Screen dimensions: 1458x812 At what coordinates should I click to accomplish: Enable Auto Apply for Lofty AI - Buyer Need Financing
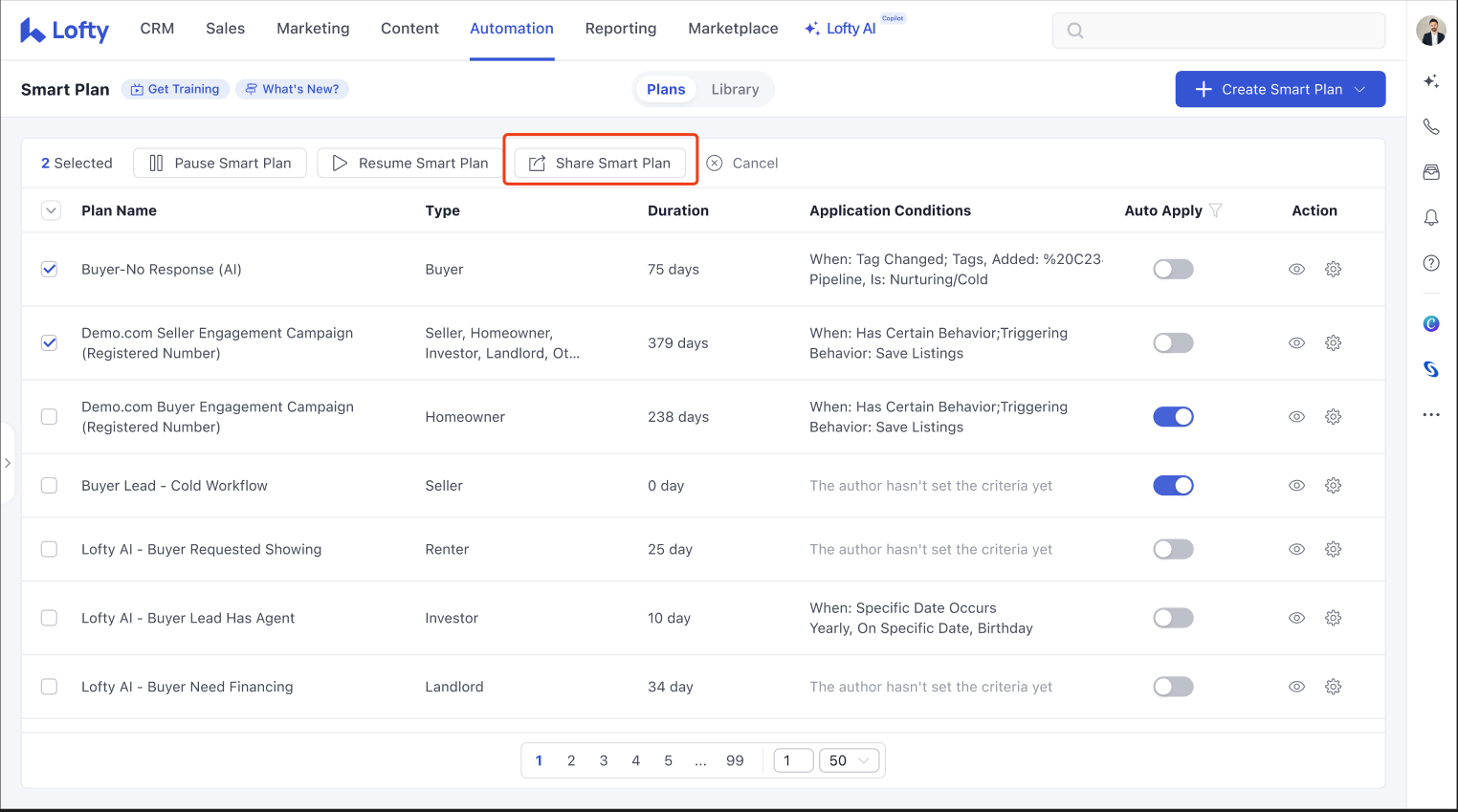(1173, 687)
